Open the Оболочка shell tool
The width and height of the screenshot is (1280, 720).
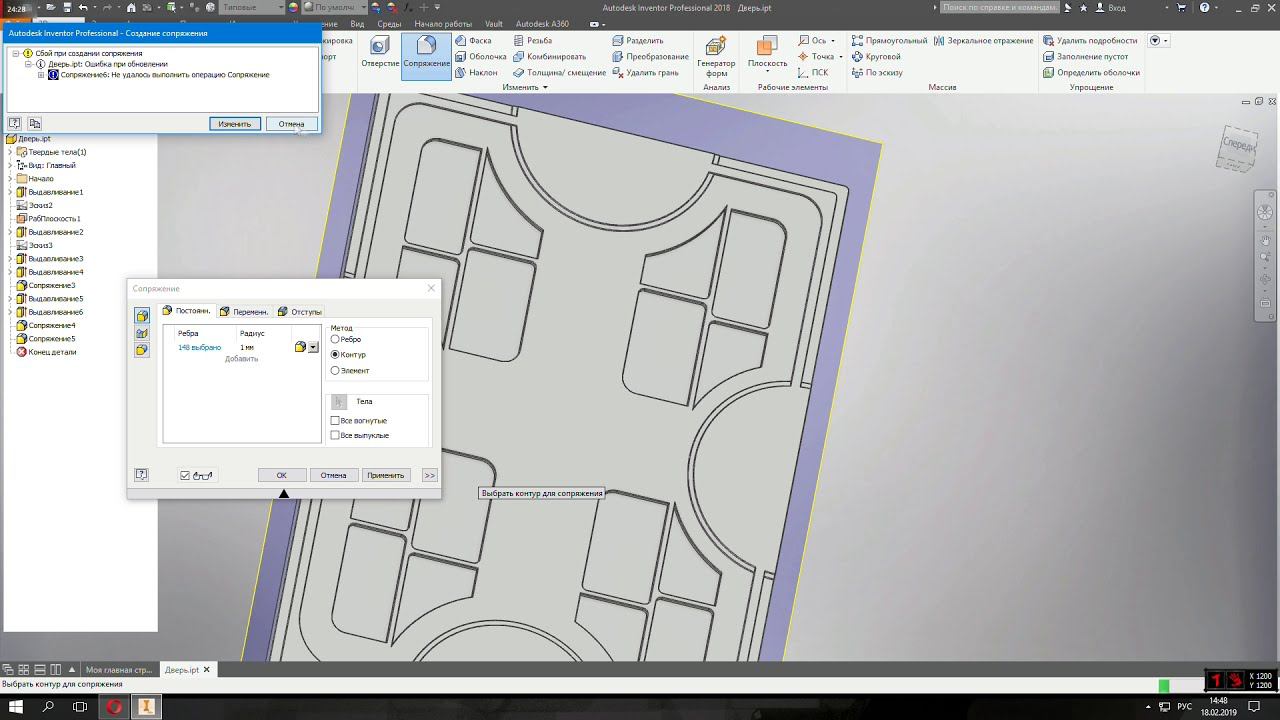tap(480, 57)
